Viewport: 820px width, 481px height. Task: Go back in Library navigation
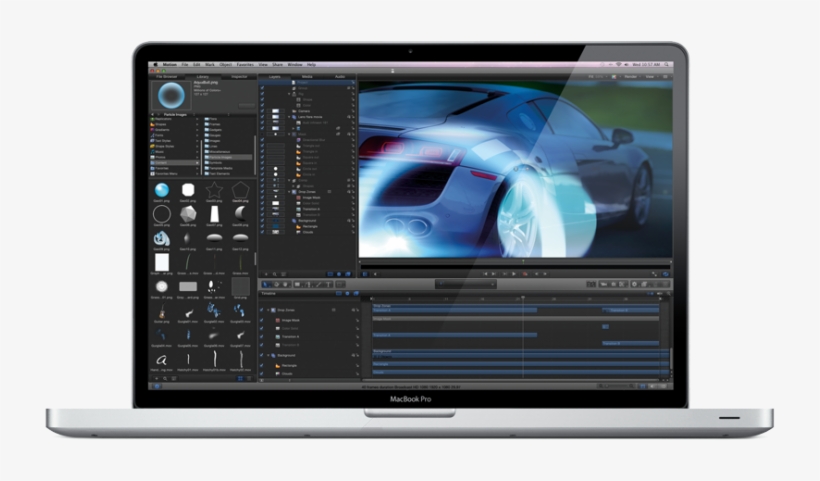click(152, 114)
